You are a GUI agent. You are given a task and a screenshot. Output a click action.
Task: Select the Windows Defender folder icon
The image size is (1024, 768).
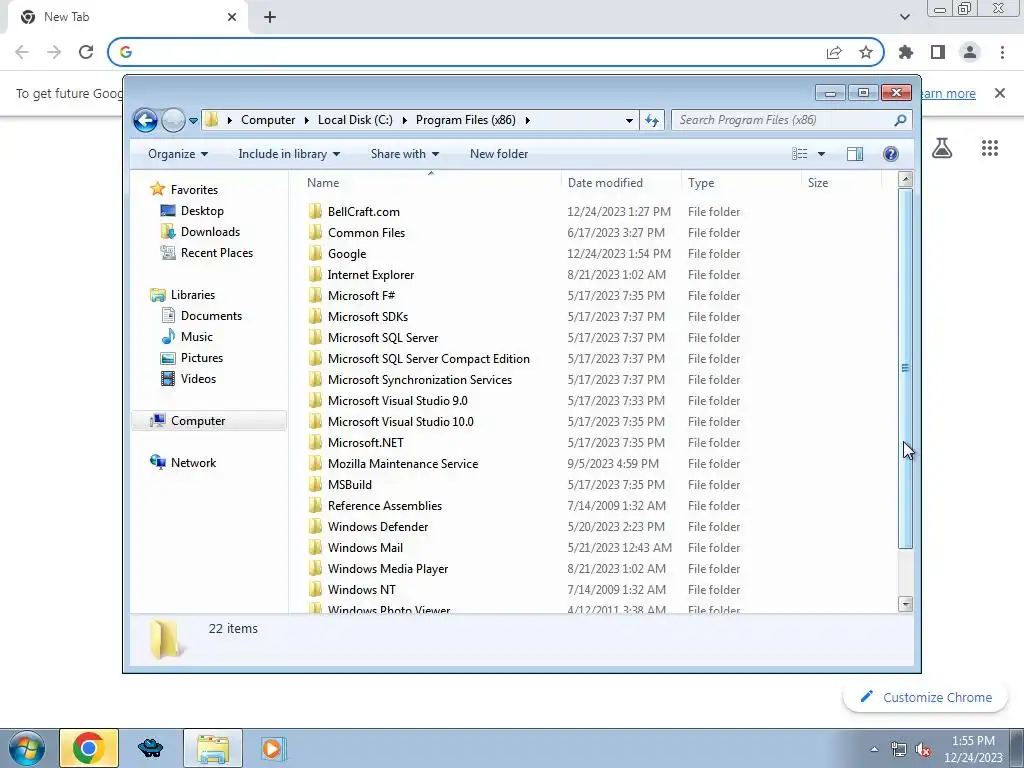[315, 526]
